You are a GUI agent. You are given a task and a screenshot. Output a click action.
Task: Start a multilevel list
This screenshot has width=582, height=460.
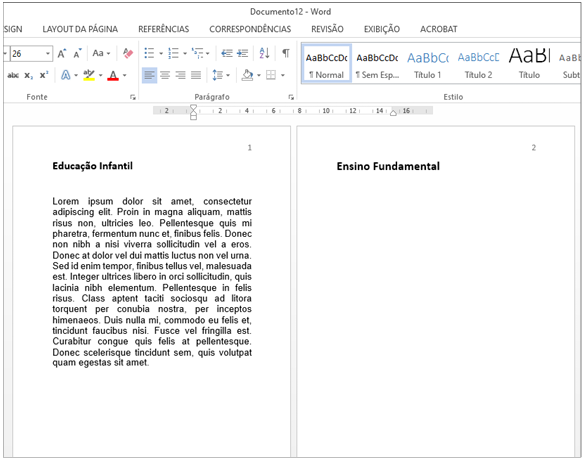click(x=197, y=53)
